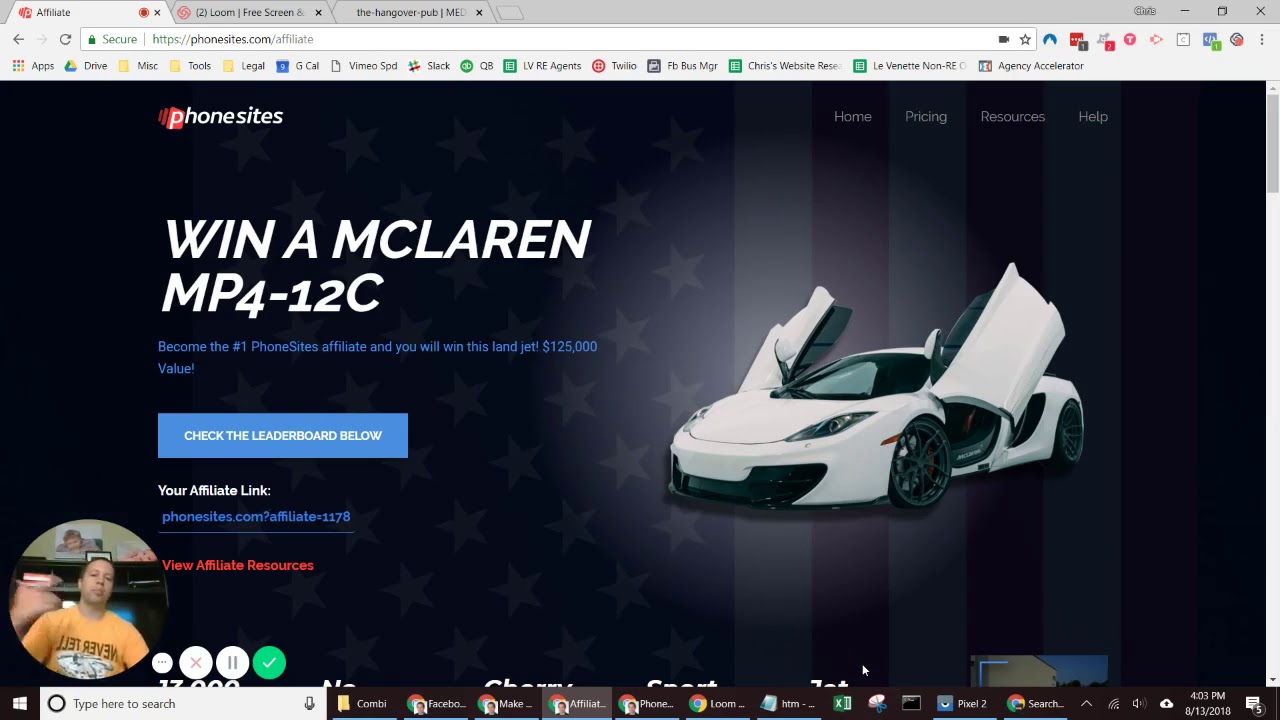
Task: Open the Twilio bookmark
Action: pos(614,66)
